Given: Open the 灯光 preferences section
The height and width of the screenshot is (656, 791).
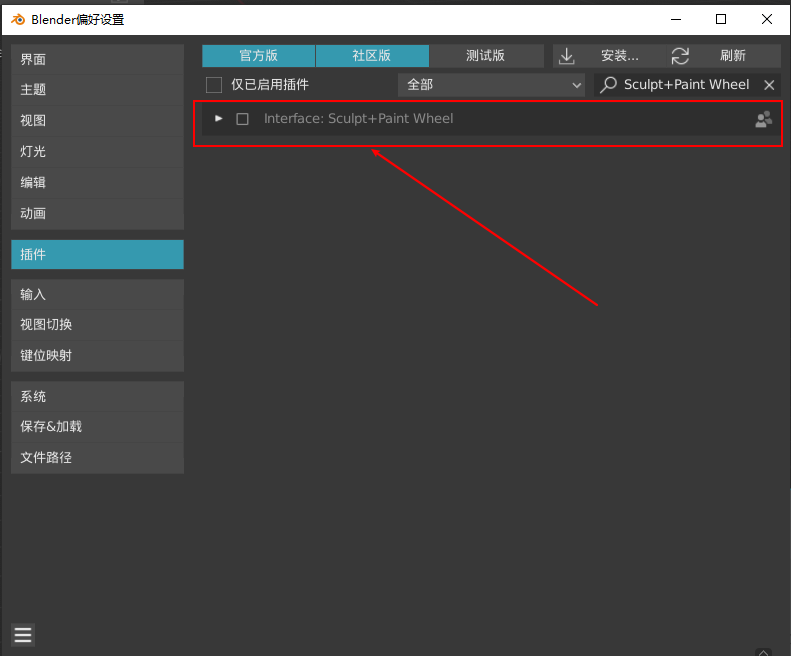Looking at the screenshot, I should pos(97,151).
